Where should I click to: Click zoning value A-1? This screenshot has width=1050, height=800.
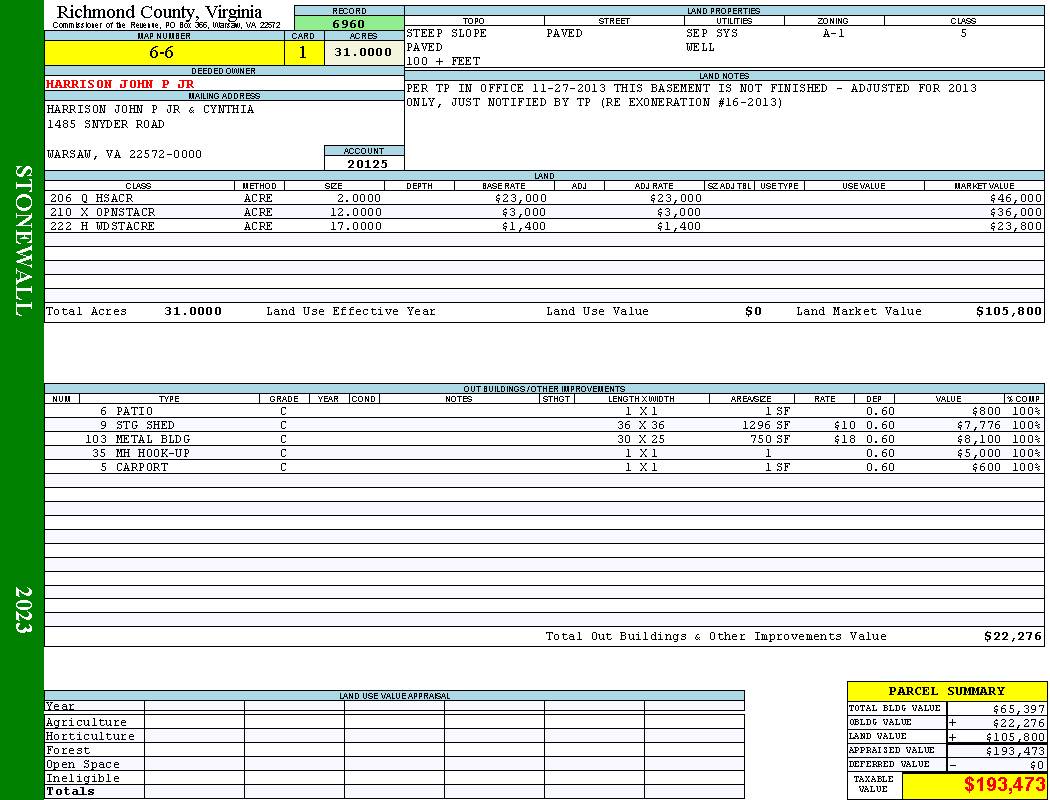834,33
